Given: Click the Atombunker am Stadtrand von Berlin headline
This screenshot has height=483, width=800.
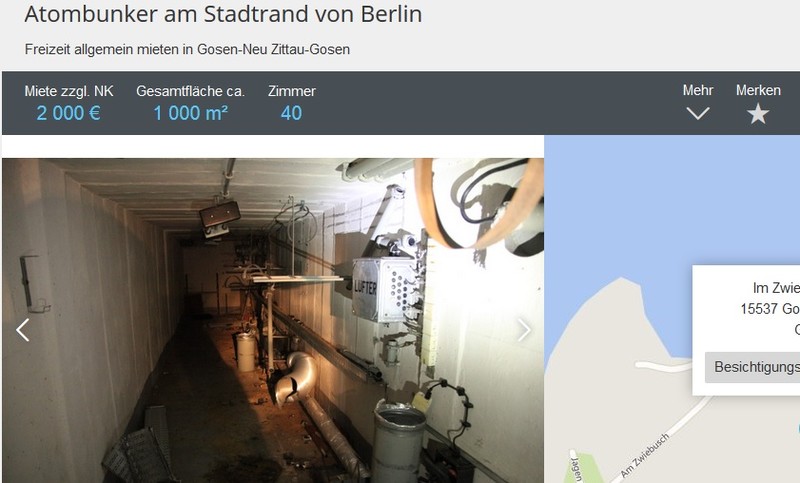Looking at the screenshot, I should tap(223, 14).
